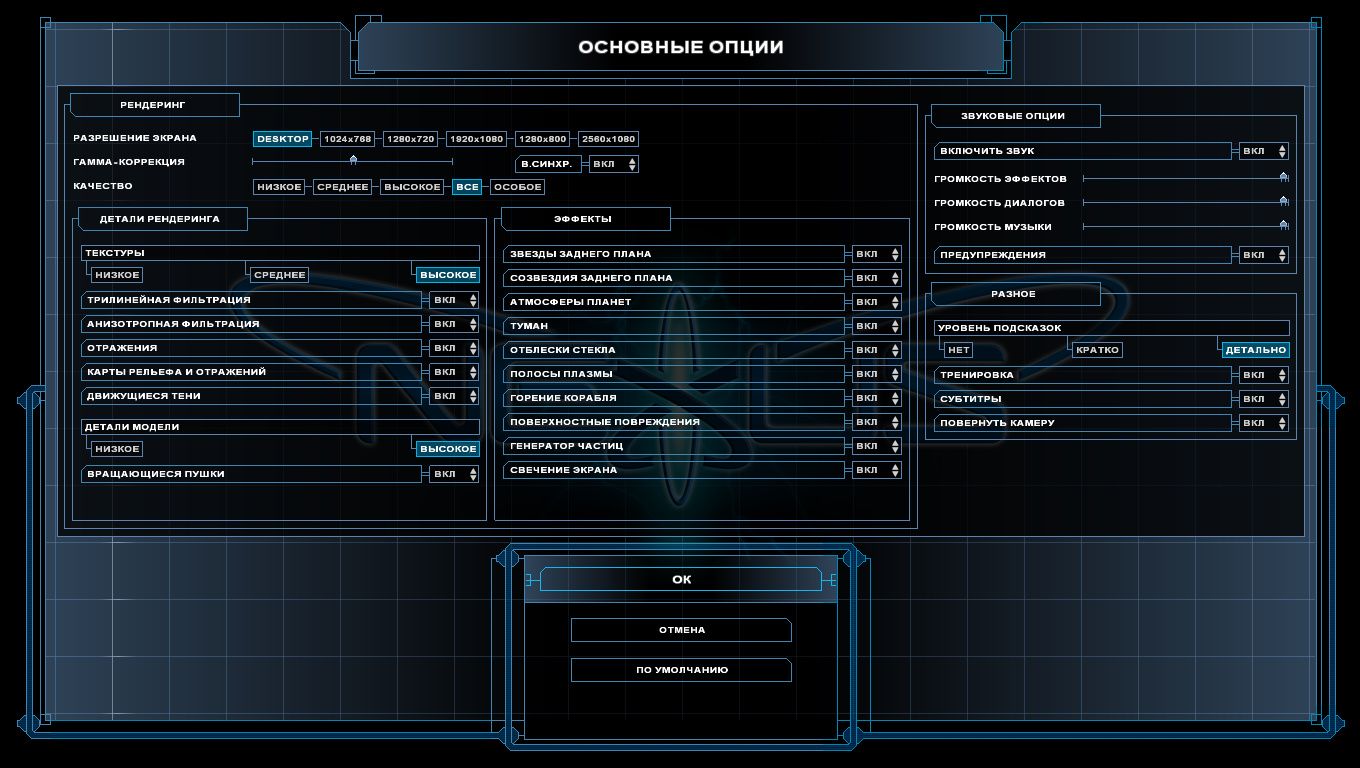
Task: Pick the 1280x800 resolution option
Action: click(543, 139)
